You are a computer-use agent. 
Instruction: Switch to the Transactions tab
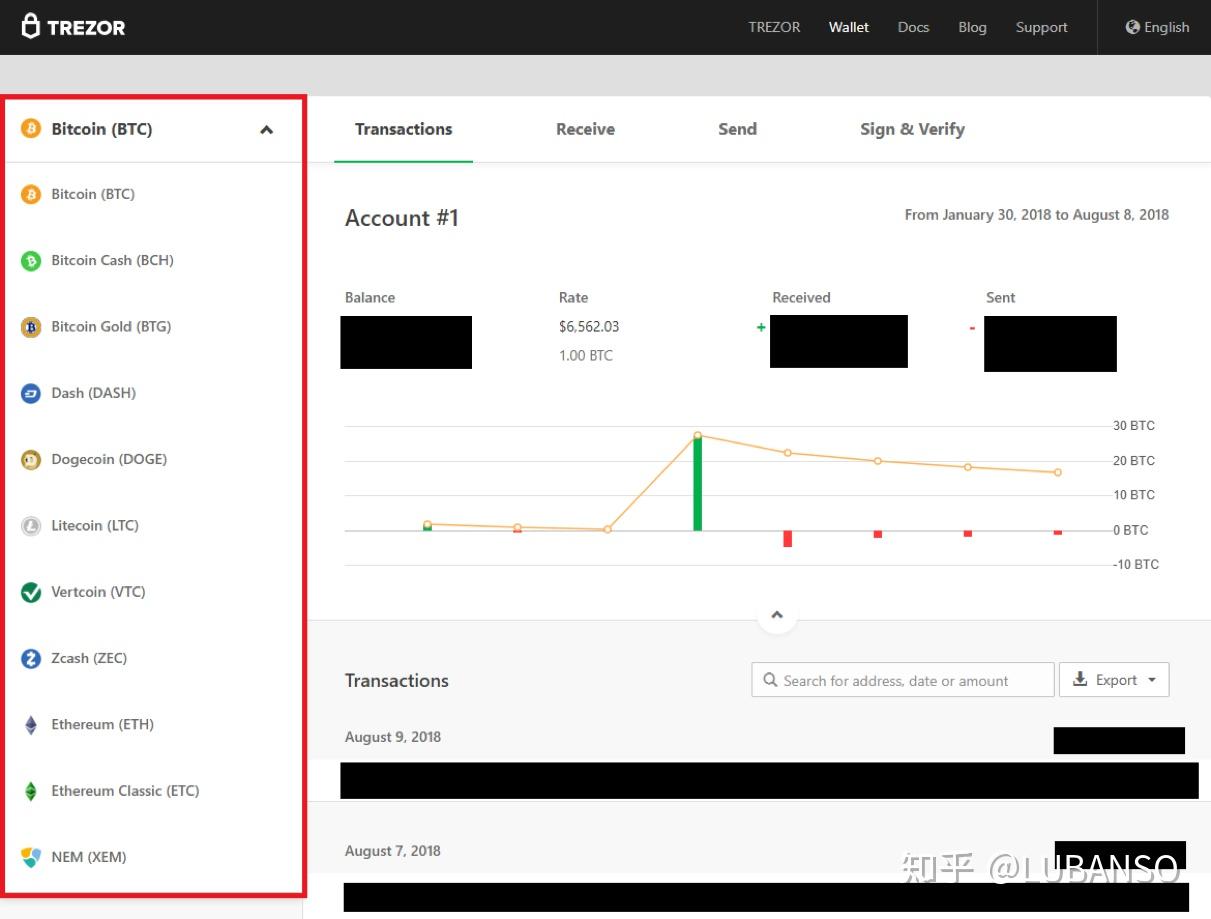coord(404,129)
